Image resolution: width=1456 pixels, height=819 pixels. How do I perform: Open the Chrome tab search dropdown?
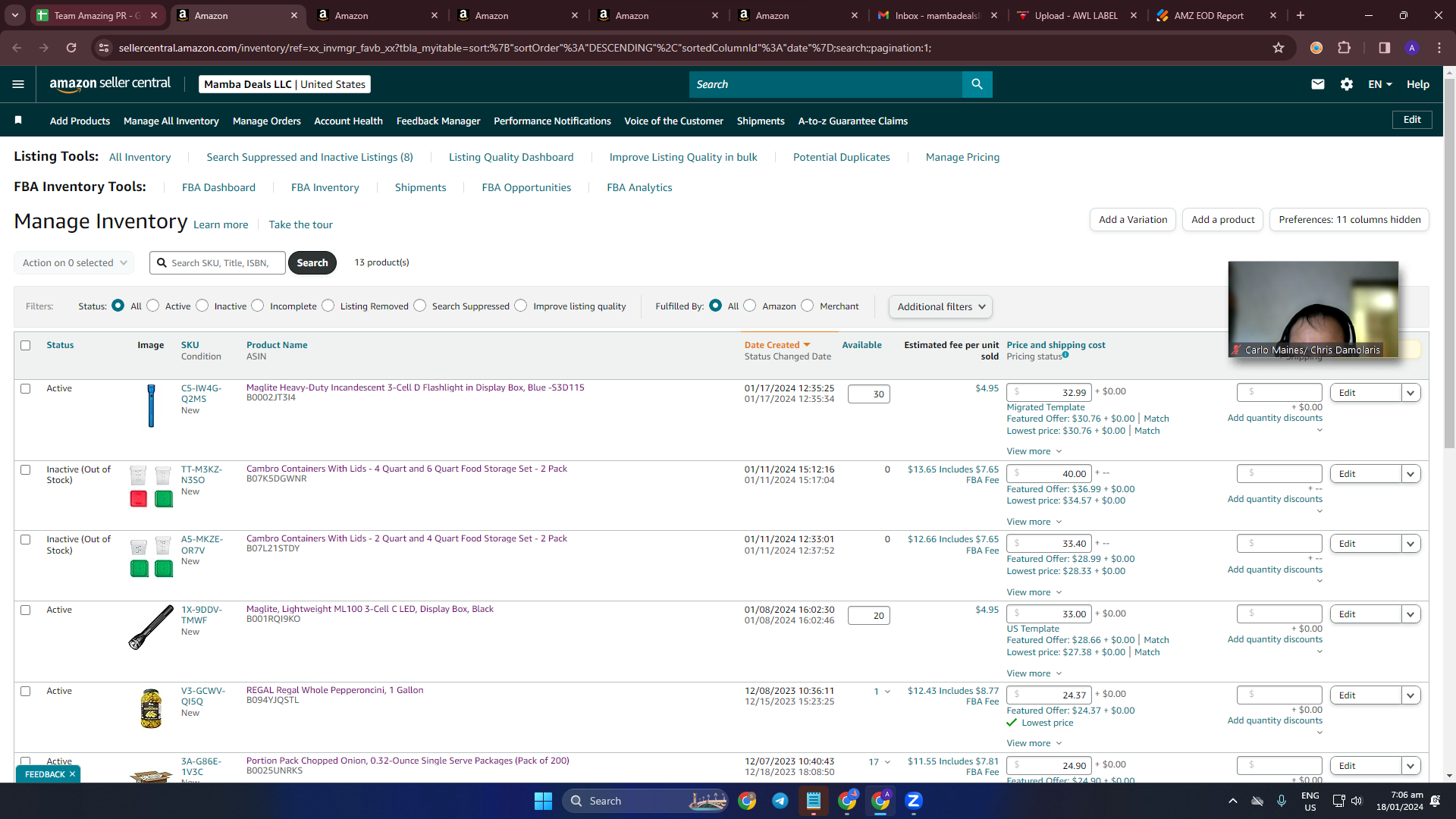[x=15, y=15]
